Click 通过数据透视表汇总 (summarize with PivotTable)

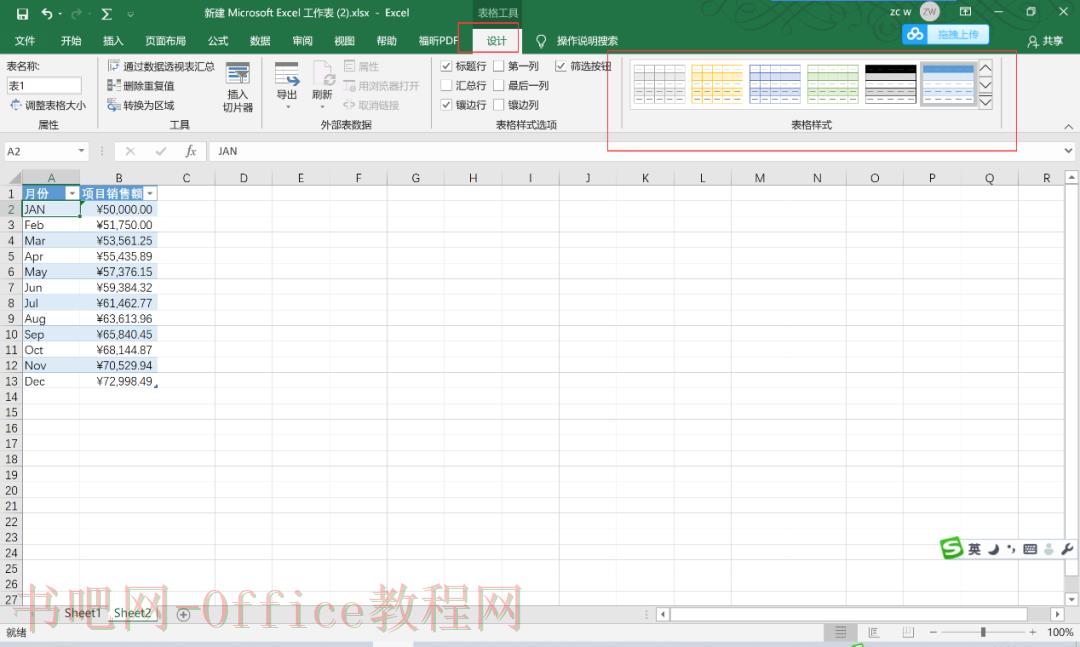(x=161, y=66)
